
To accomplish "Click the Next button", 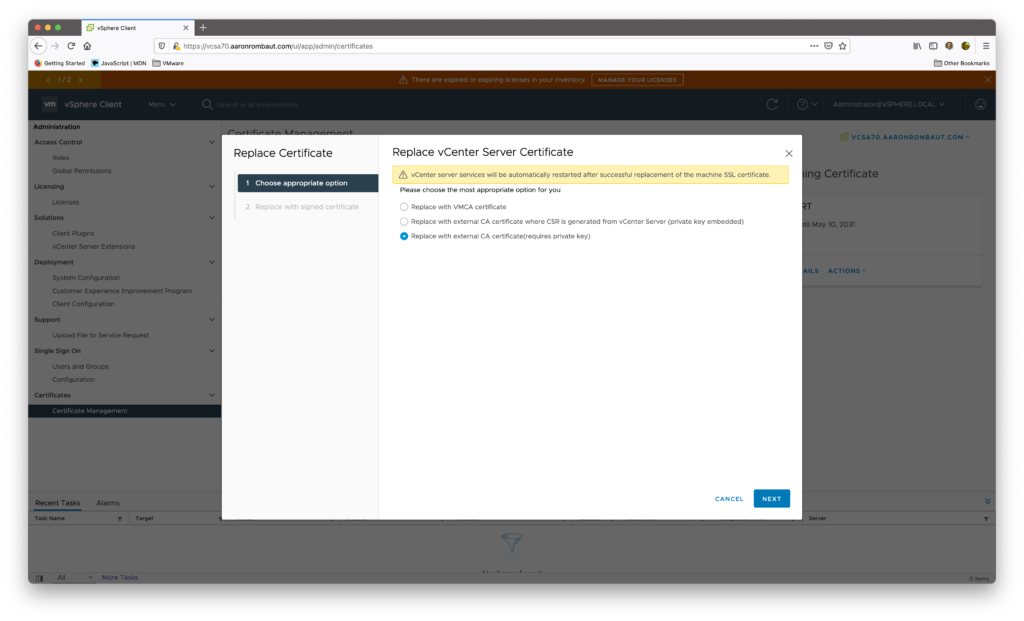I will (x=771, y=498).
